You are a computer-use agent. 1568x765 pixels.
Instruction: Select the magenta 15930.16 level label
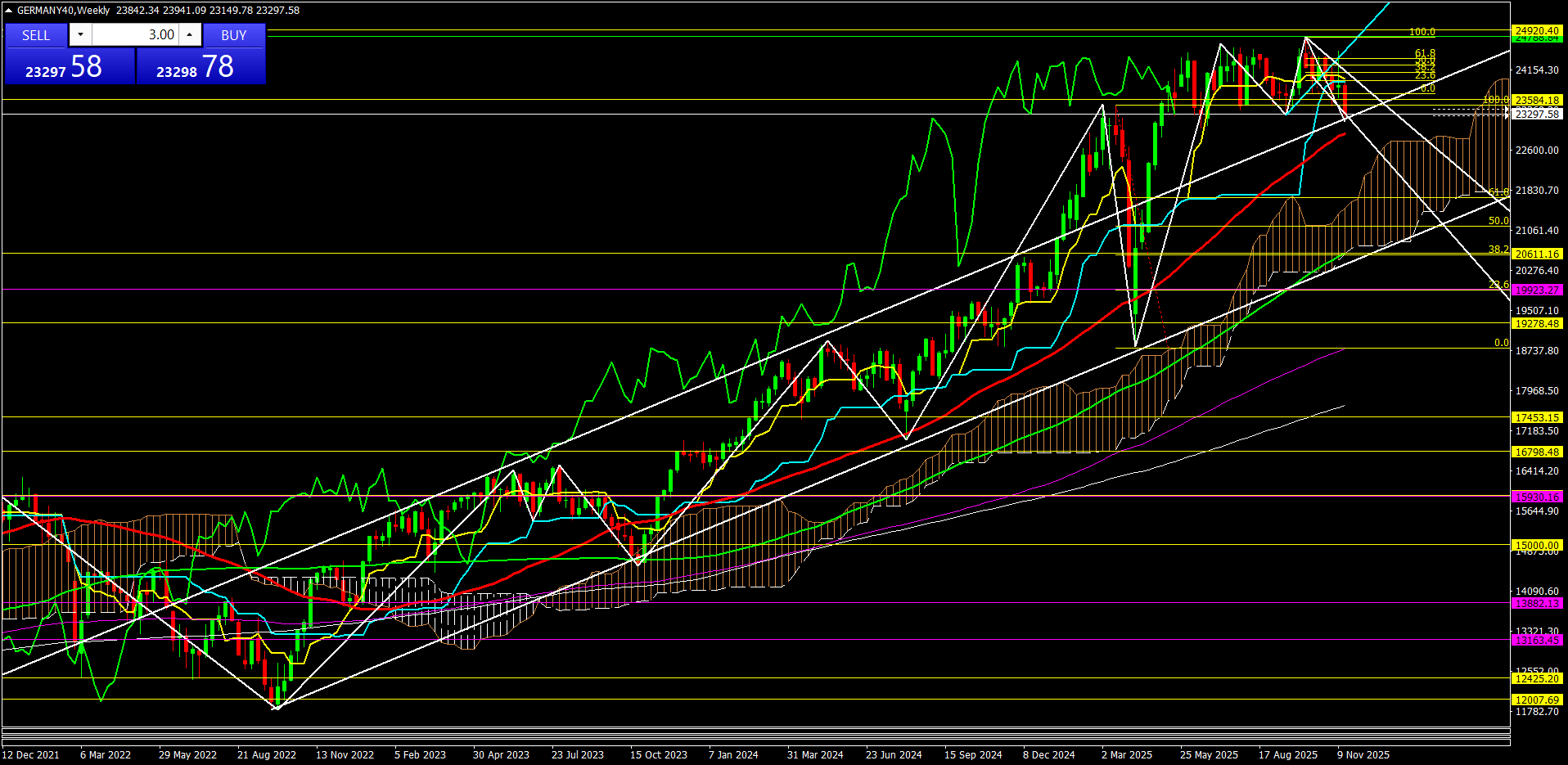(x=1537, y=497)
